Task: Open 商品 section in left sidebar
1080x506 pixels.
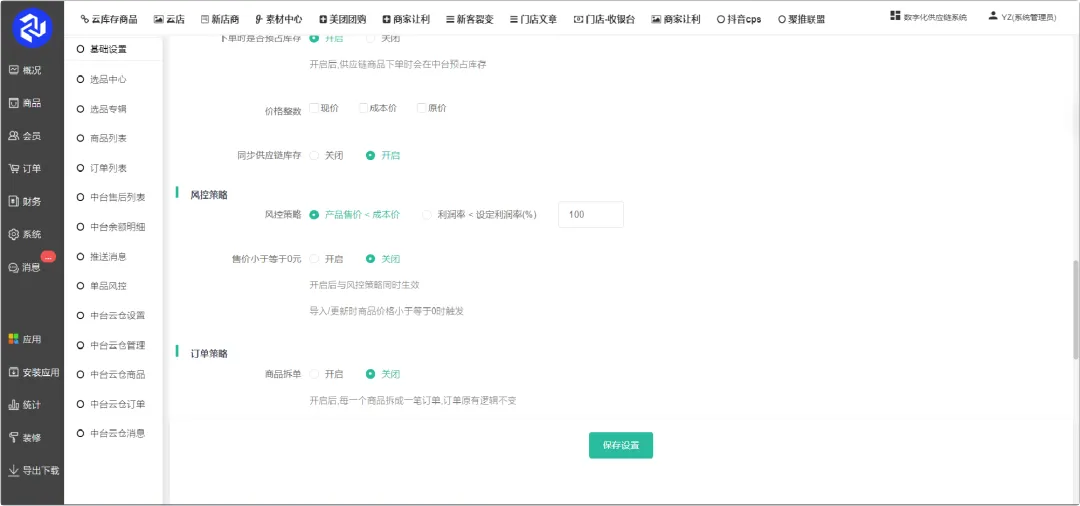Action: coord(25,103)
